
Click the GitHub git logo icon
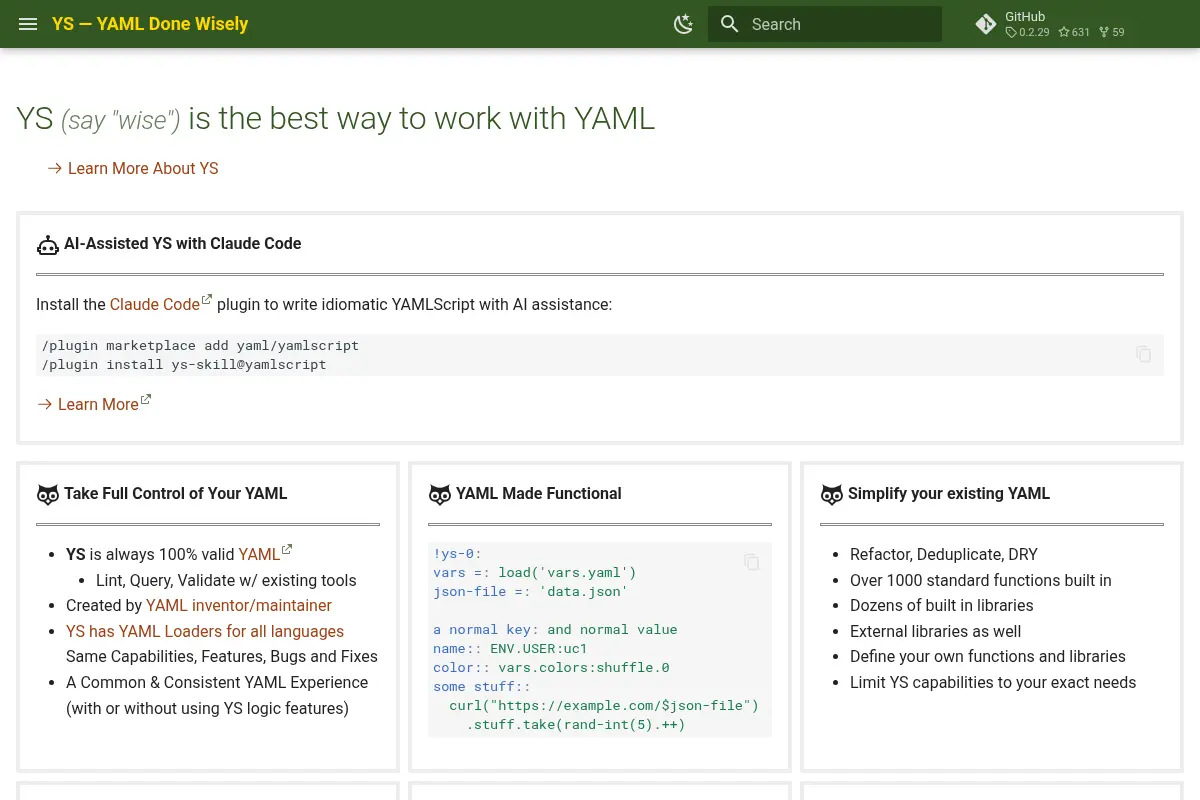click(x=986, y=24)
